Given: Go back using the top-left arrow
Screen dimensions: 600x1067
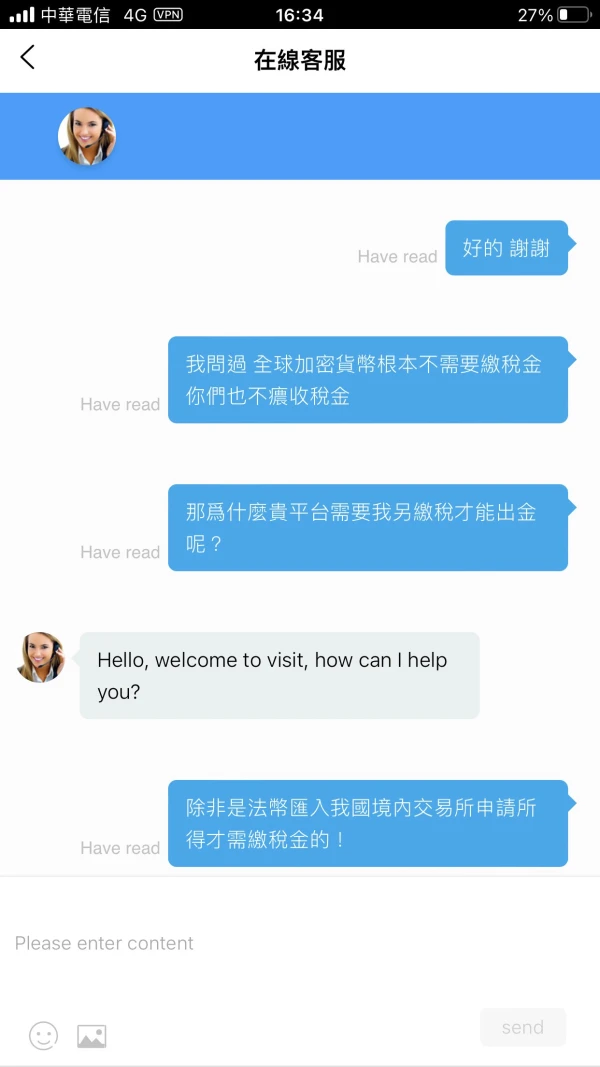Looking at the screenshot, I should point(27,58).
